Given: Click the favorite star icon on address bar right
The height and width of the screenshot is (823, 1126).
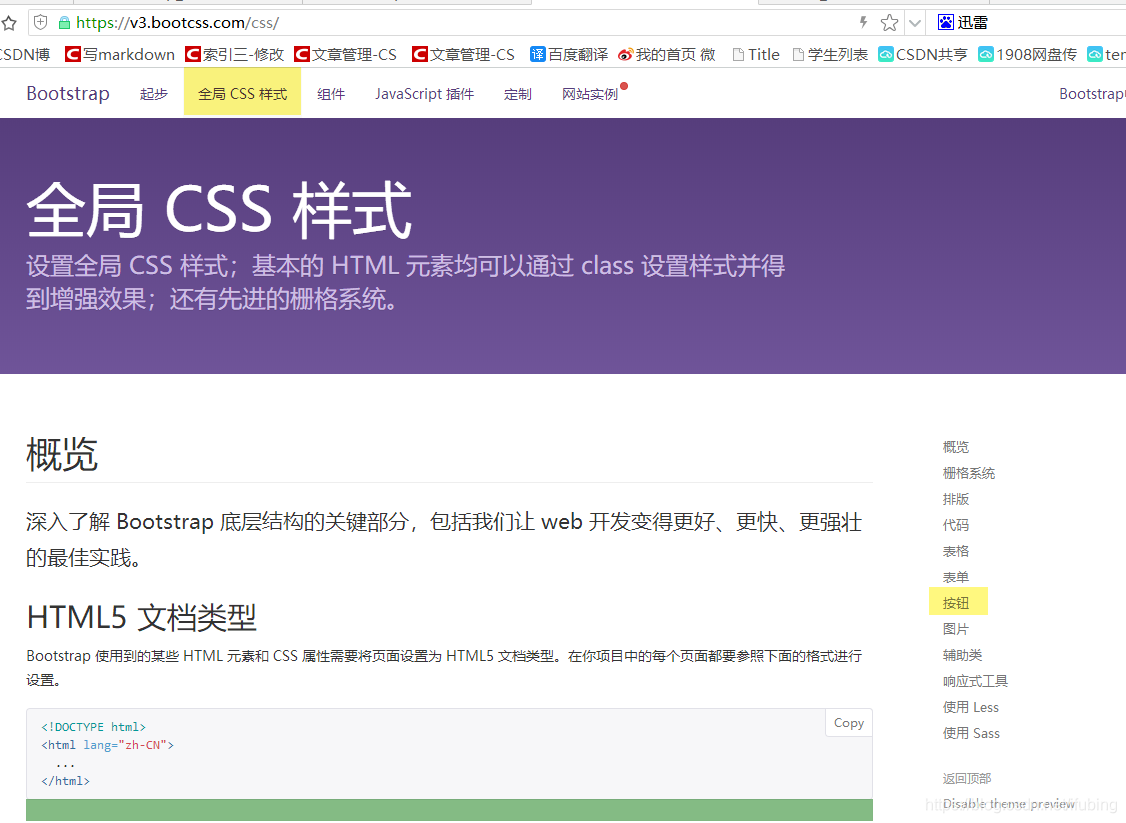Looking at the screenshot, I should pyautogui.click(x=889, y=23).
